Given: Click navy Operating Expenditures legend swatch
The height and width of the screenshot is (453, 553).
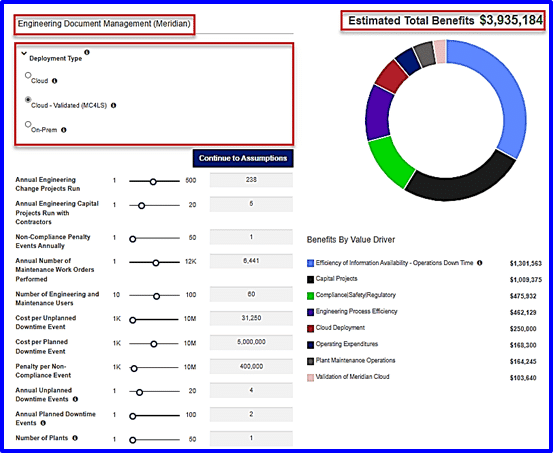Looking at the screenshot, I should pyautogui.click(x=310, y=345).
